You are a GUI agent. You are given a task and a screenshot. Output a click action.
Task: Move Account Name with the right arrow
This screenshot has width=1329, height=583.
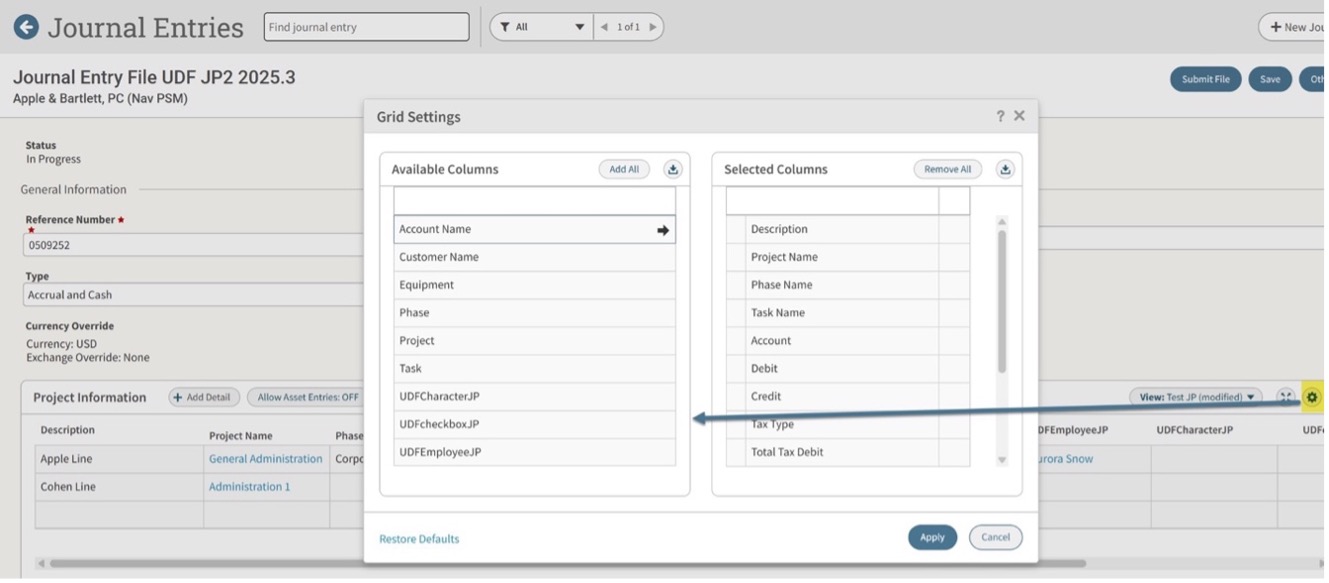[662, 230]
